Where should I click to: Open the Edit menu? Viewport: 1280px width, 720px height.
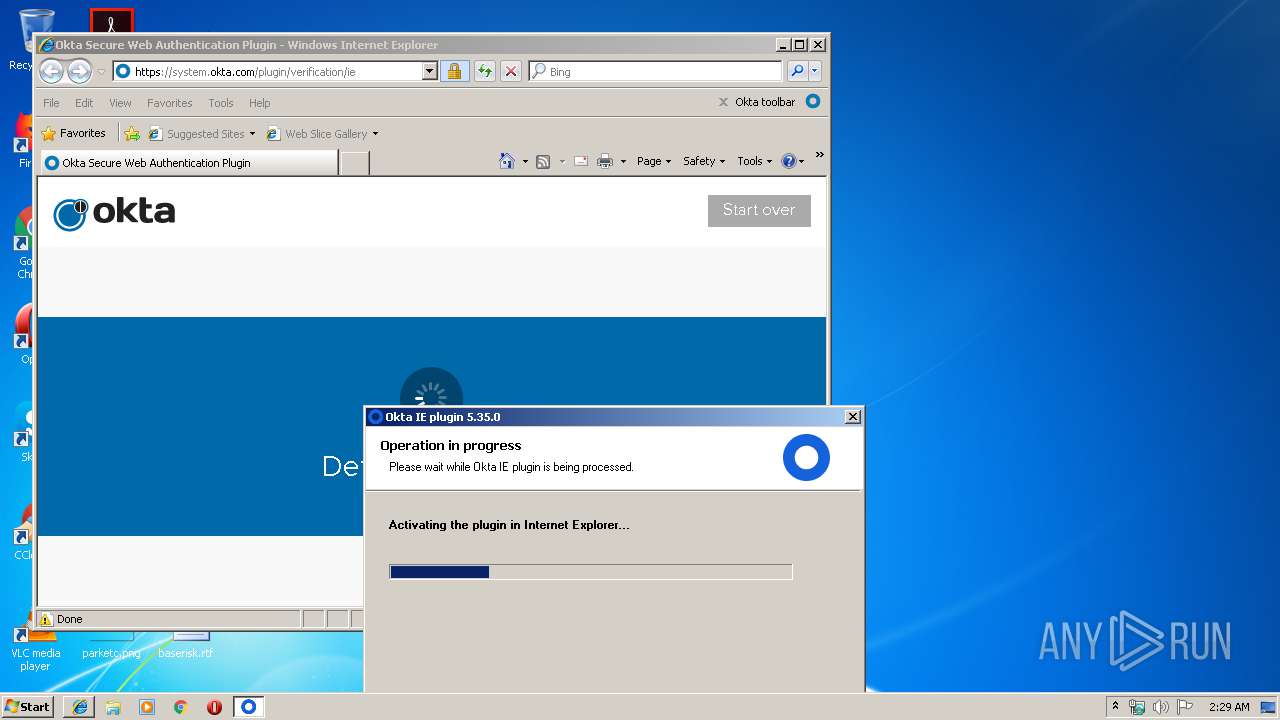(84, 103)
